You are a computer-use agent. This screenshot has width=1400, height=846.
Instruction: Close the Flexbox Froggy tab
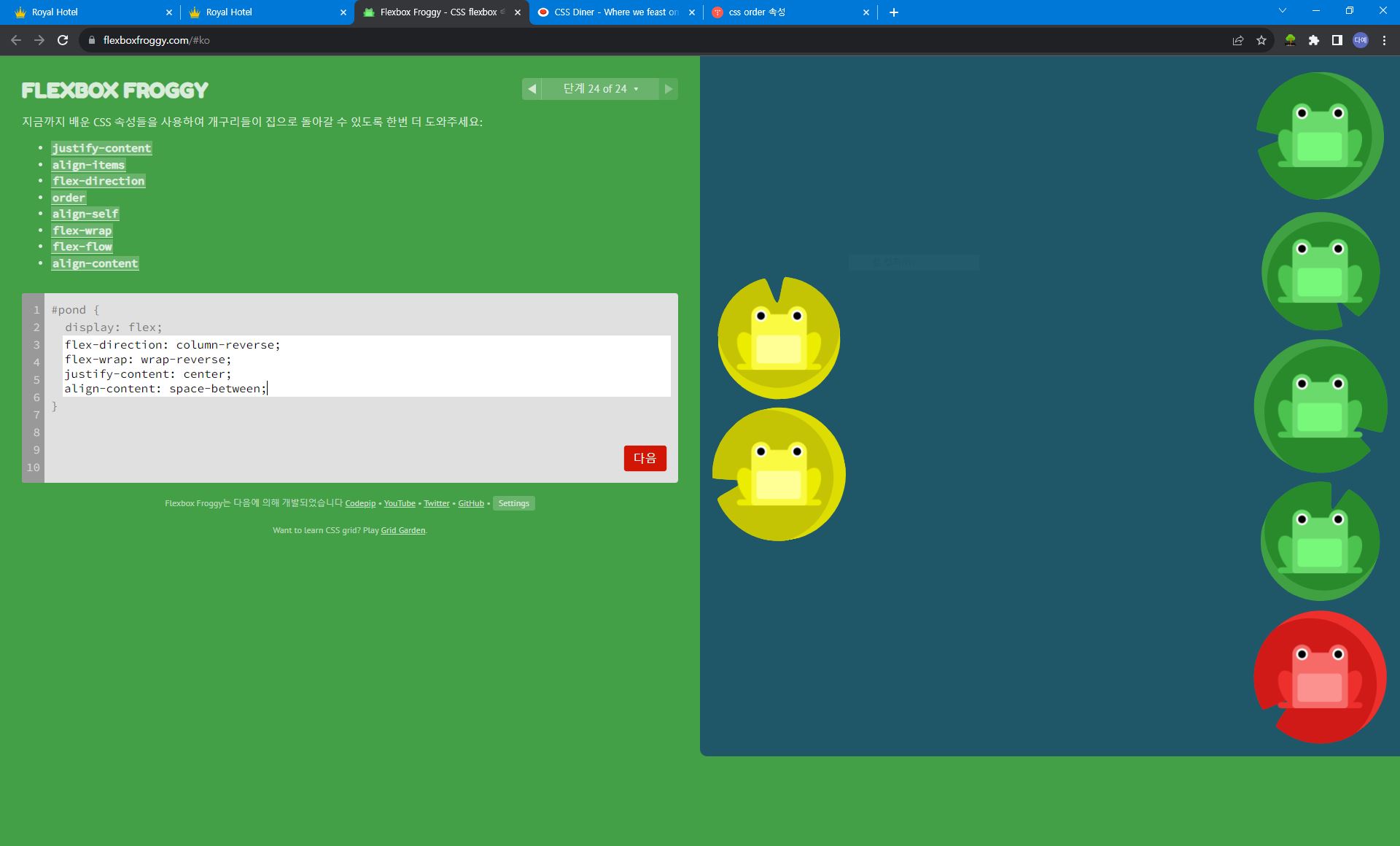point(518,12)
